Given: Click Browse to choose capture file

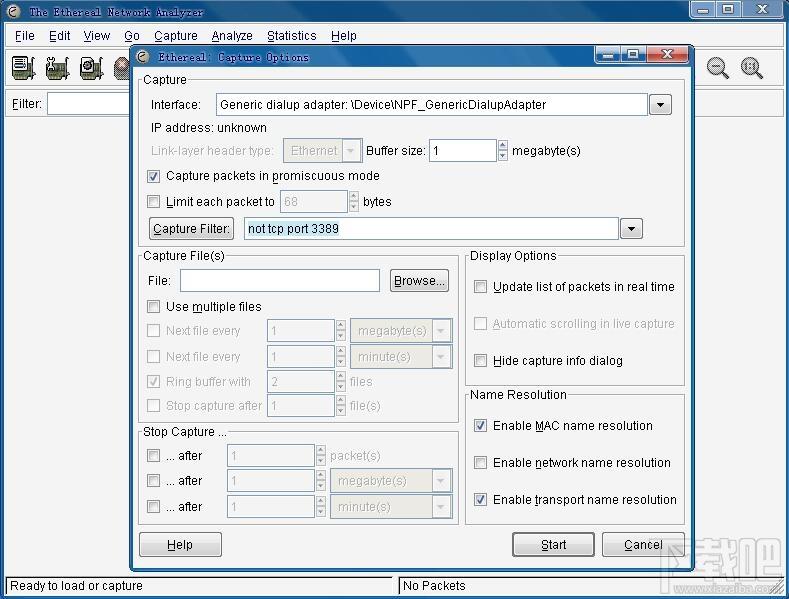Looking at the screenshot, I should 419,280.
